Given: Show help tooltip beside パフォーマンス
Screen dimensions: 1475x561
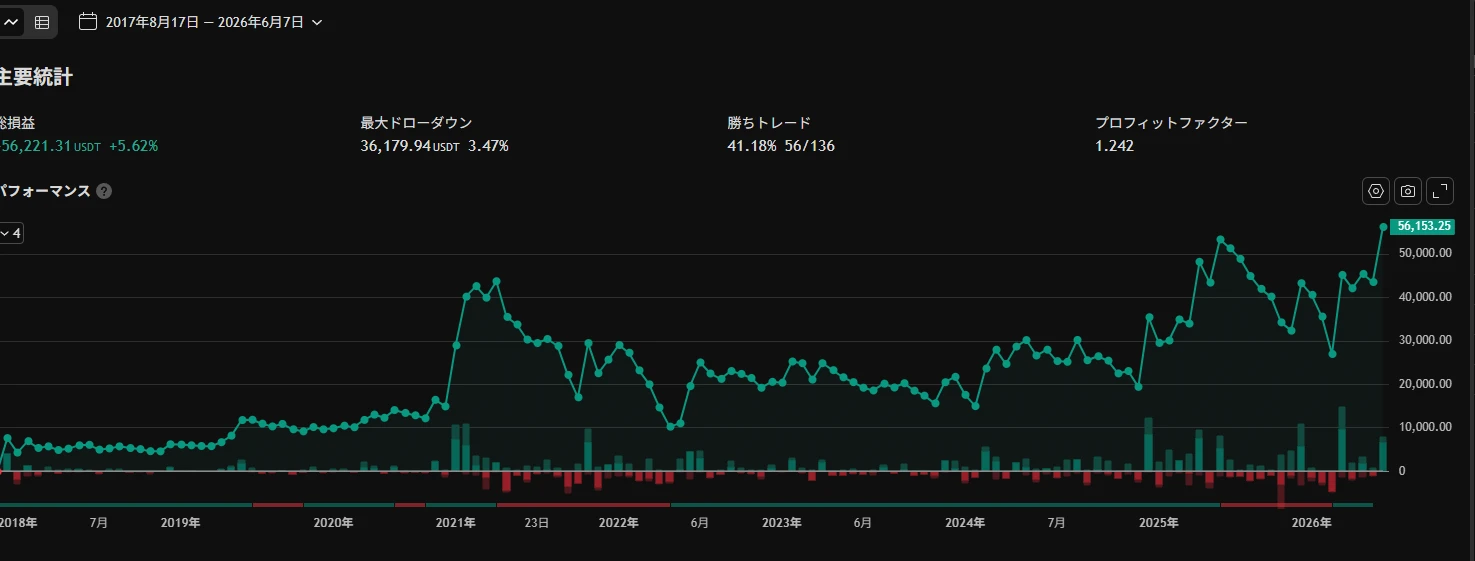Looking at the screenshot, I should (104, 191).
